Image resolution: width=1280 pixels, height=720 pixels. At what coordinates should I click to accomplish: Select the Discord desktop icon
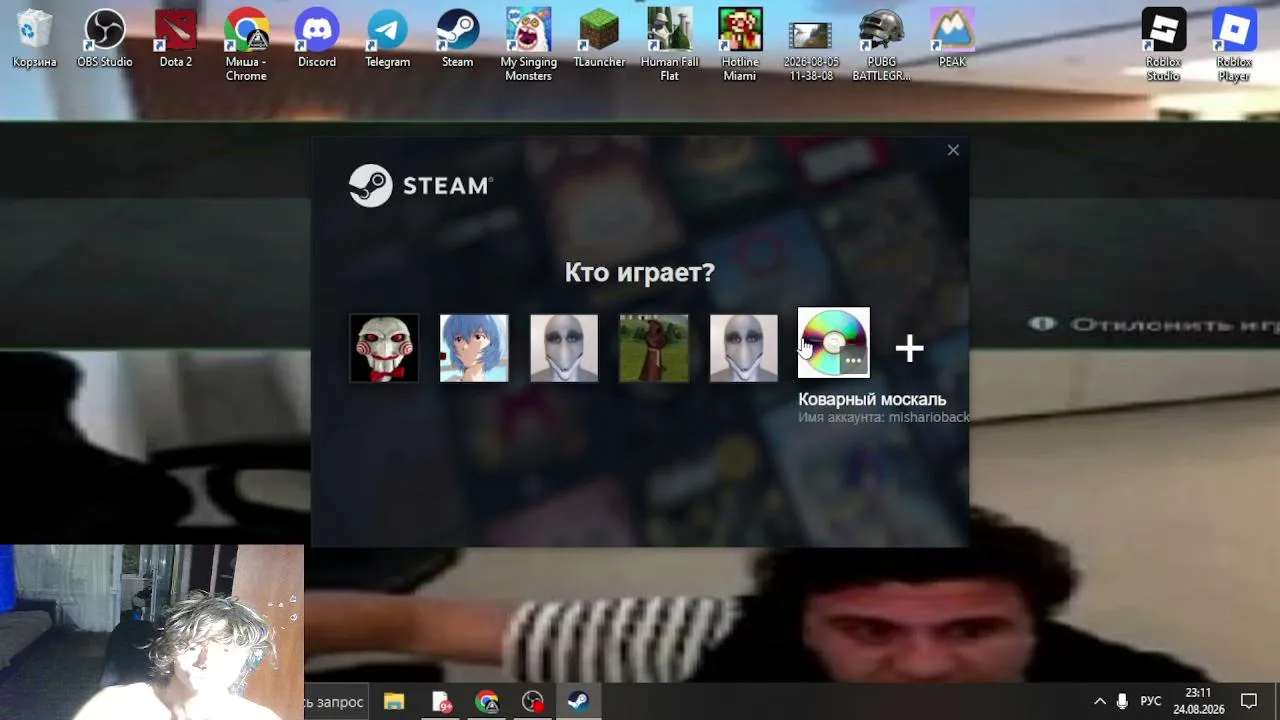tap(317, 39)
